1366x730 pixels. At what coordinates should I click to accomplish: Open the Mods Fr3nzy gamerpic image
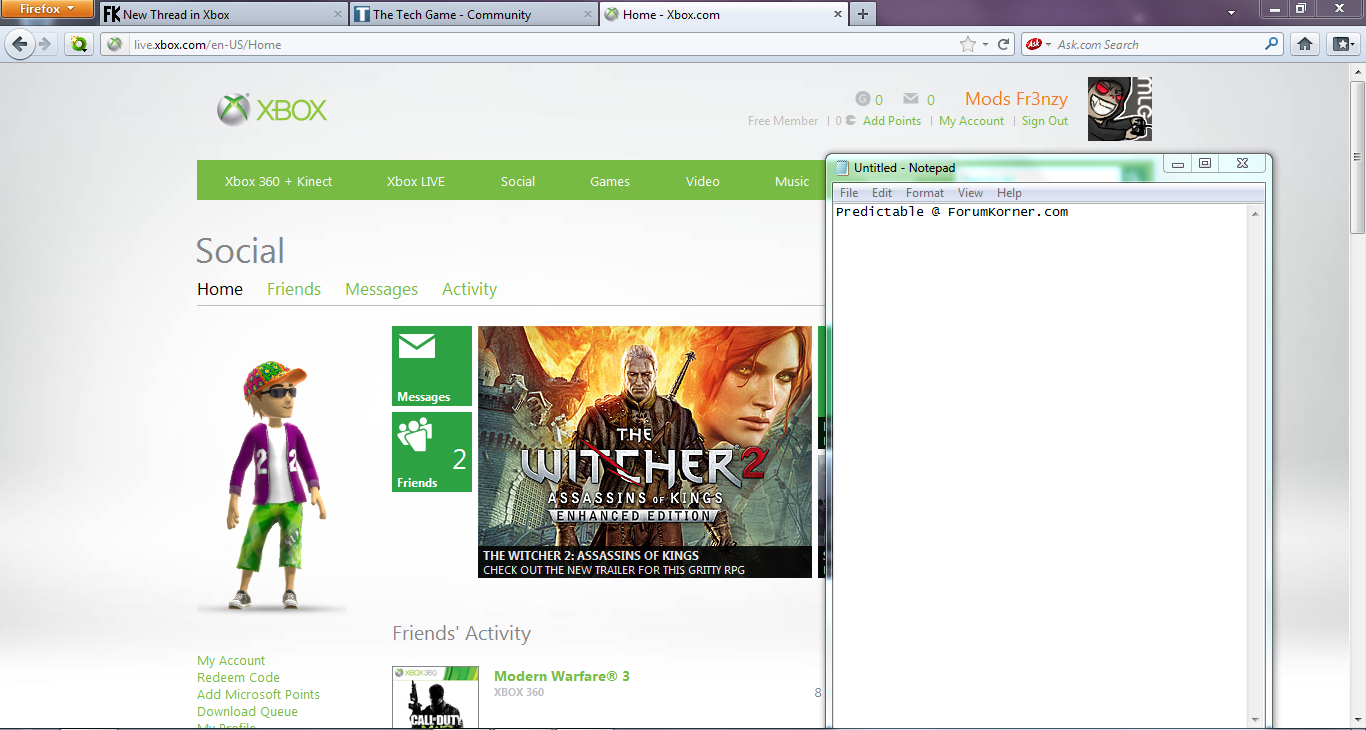tap(1120, 109)
